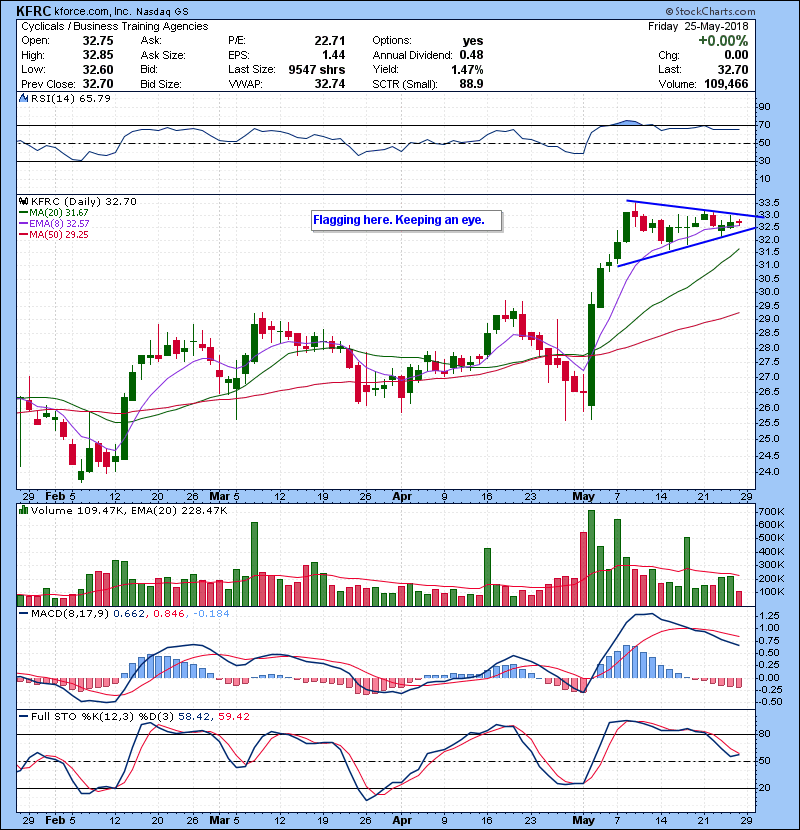The height and width of the screenshot is (830, 800).
Task: Click the Last Size 9547 shrs value
Action: click(317, 69)
